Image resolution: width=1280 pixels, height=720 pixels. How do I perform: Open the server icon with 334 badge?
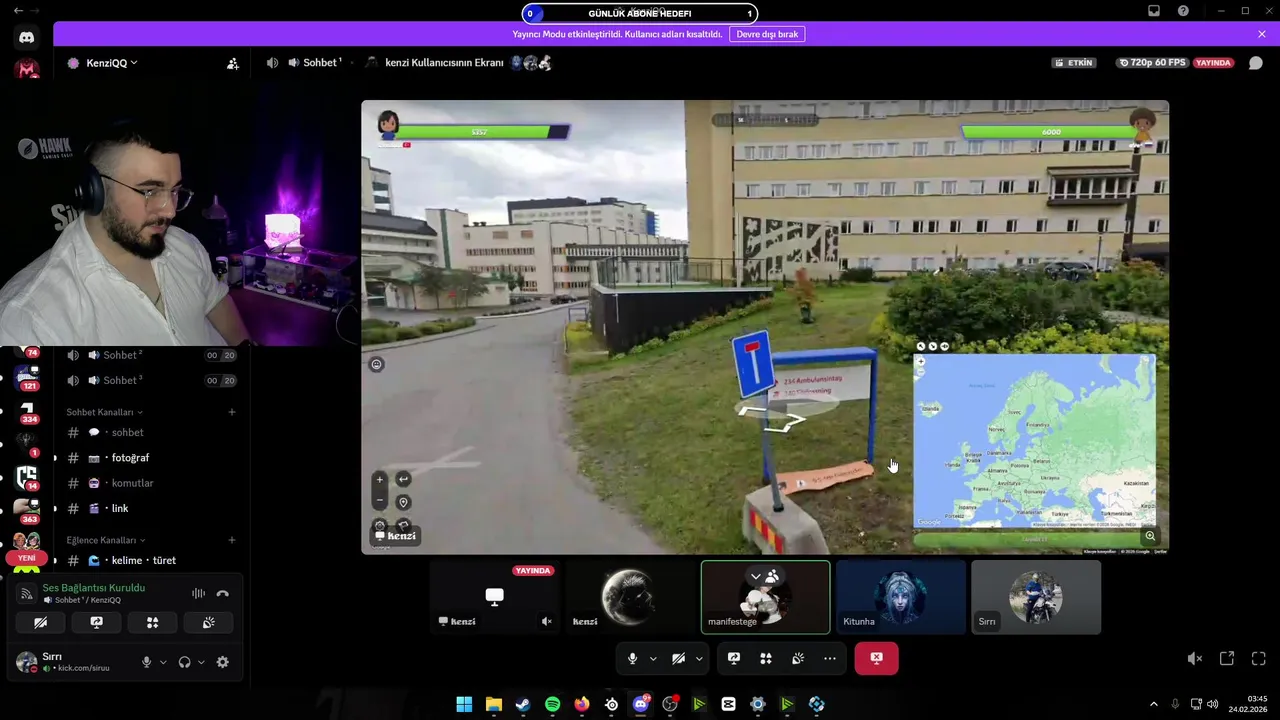tap(26, 410)
